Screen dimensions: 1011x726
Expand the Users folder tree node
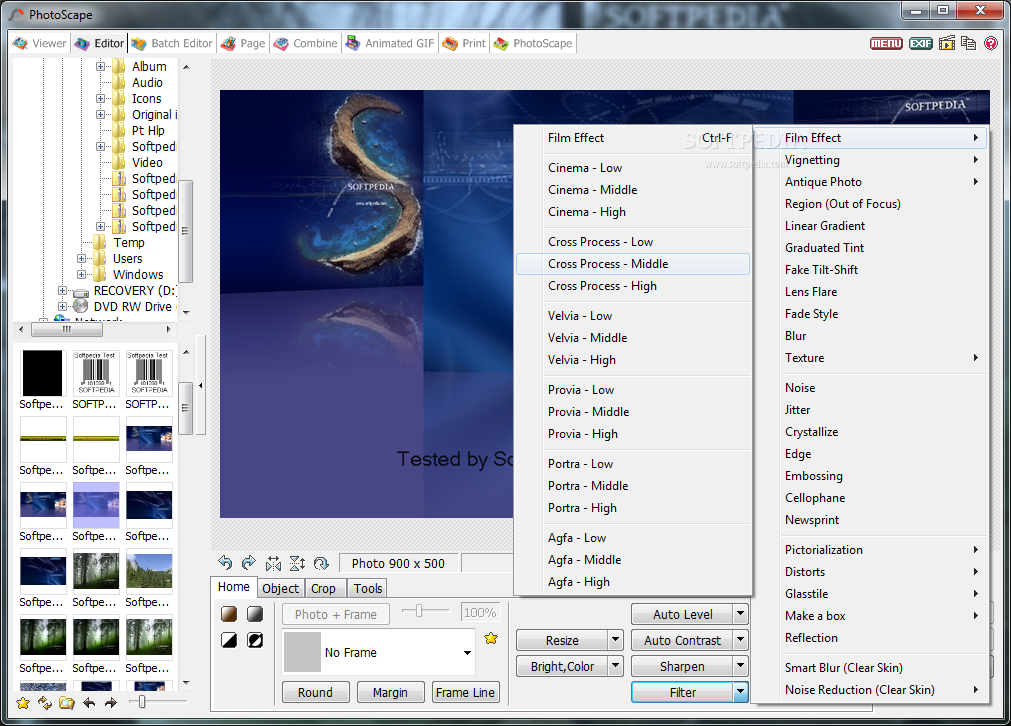pos(82,259)
